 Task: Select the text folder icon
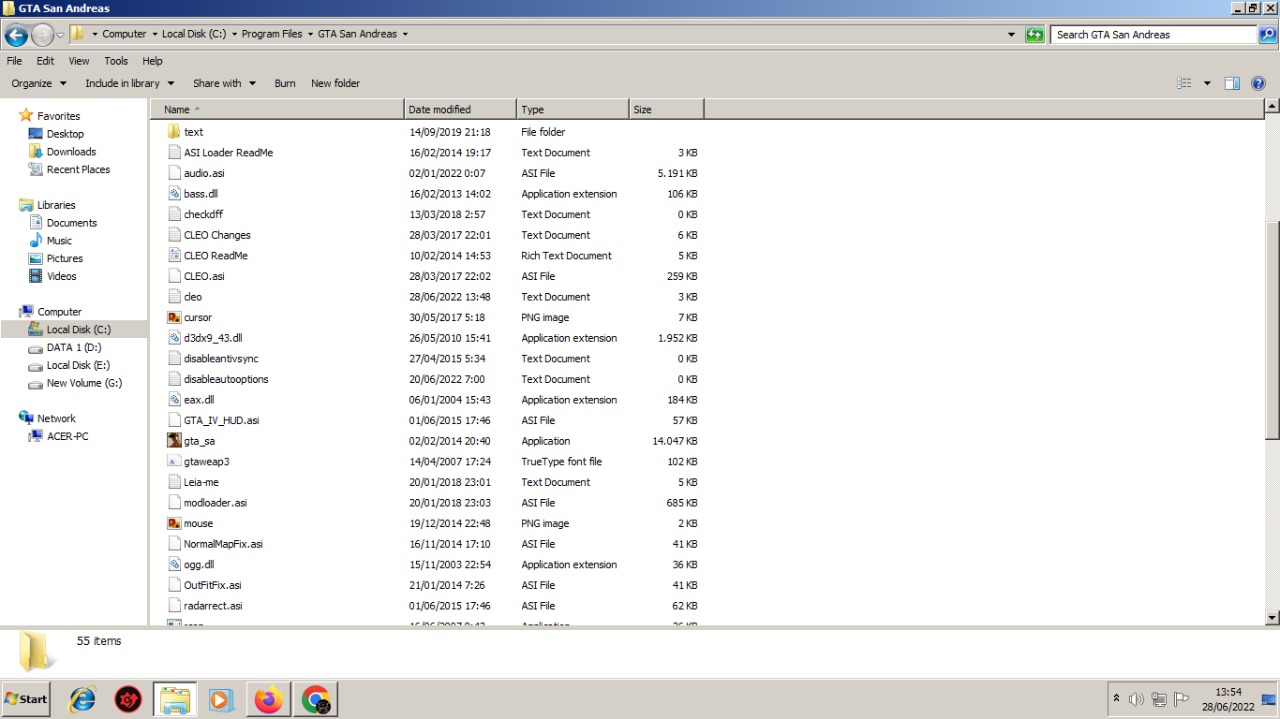click(x=174, y=132)
